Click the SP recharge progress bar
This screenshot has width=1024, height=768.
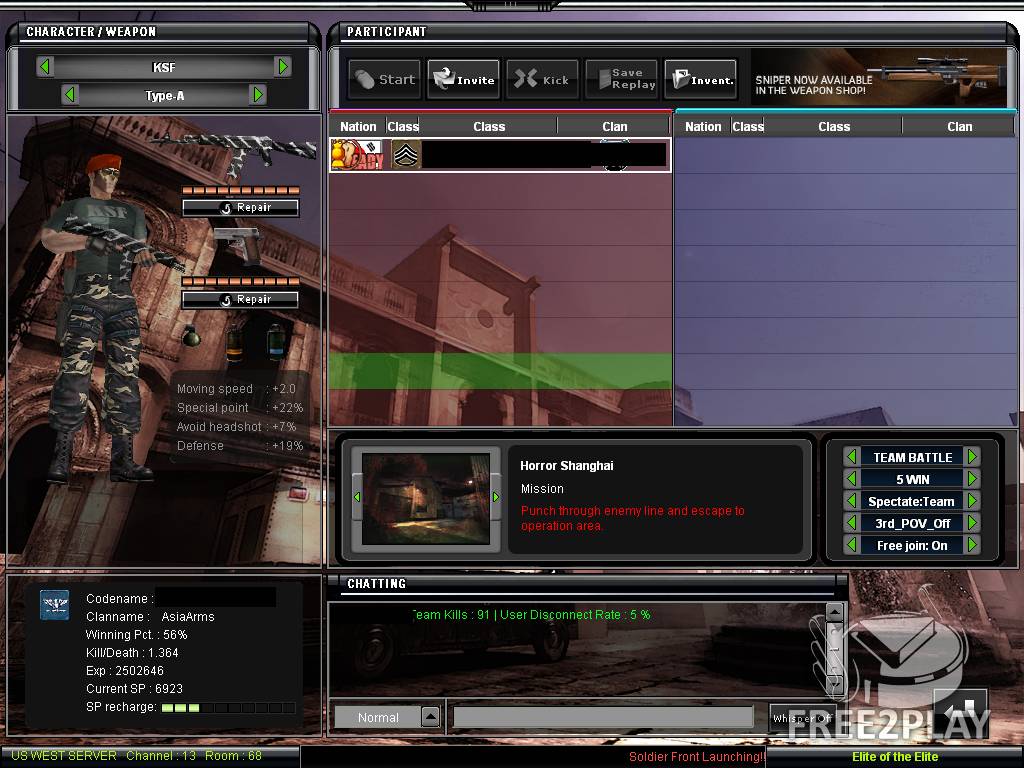click(x=228, y=708)
